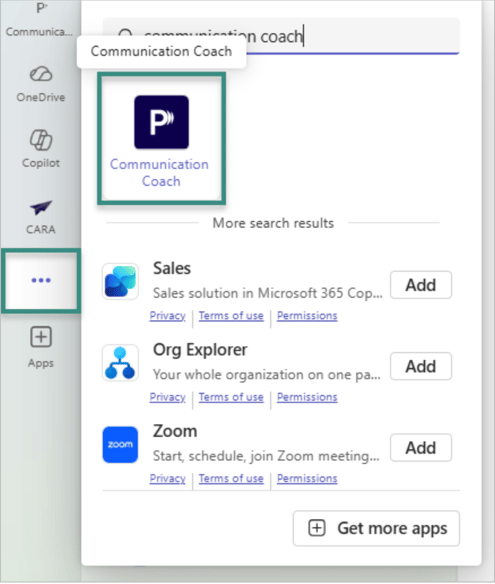495x584 pixels.
Task: Add the Zoom app
Action: (x=421, y=448)
